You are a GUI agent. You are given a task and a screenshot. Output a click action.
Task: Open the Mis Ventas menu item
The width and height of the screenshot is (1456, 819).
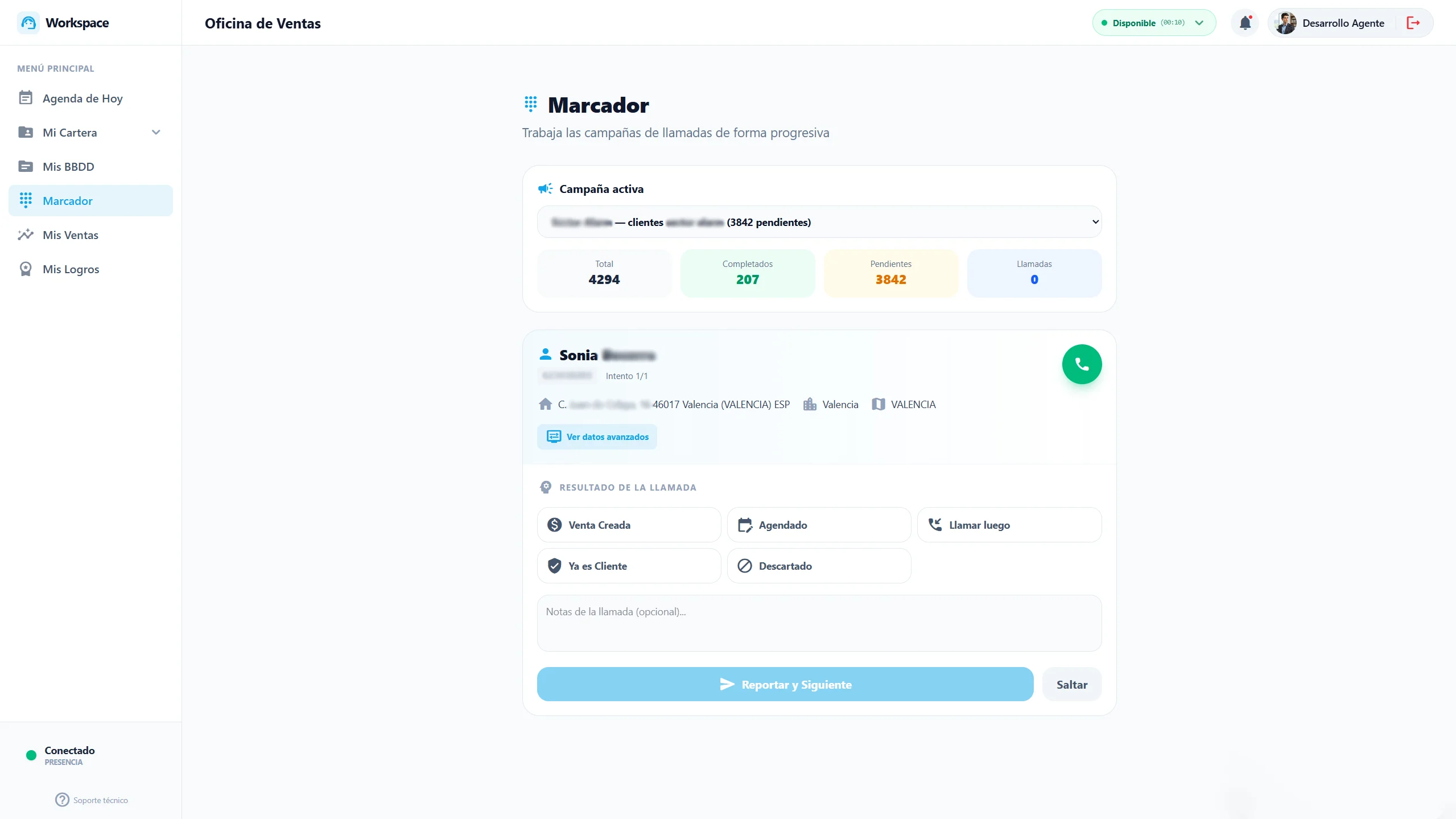tap(71, 235)
